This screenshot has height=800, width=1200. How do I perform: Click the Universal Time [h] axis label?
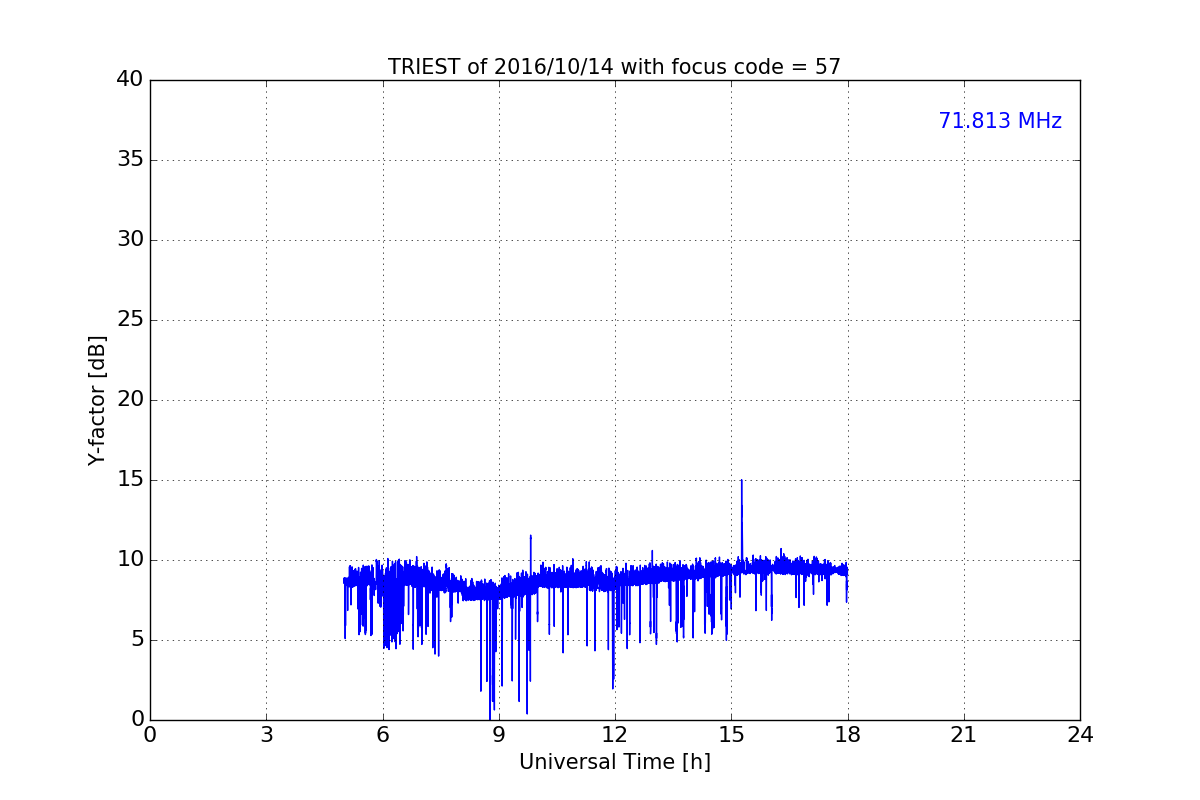point(614,762)
